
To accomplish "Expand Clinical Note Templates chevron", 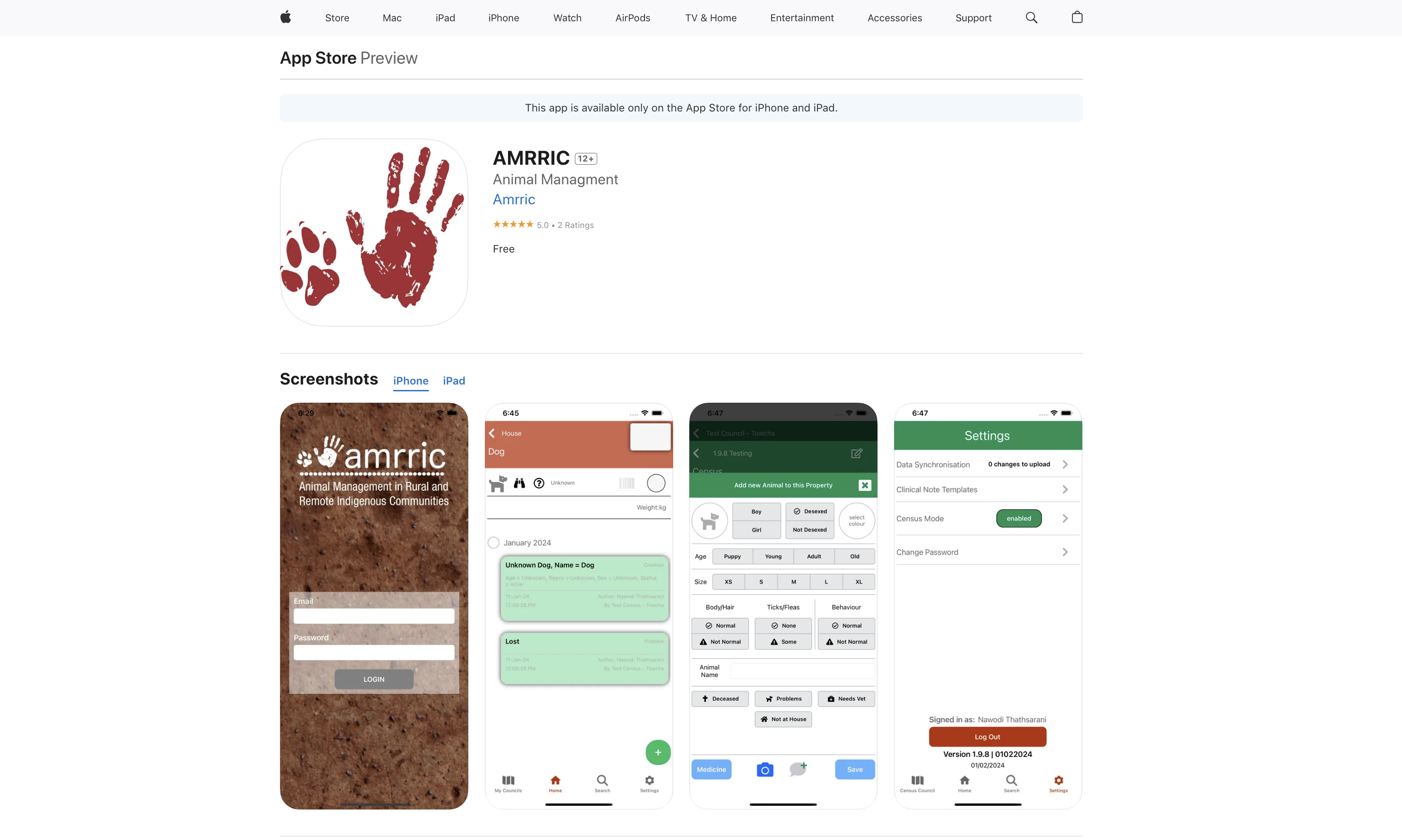I will pos(1065,490).
